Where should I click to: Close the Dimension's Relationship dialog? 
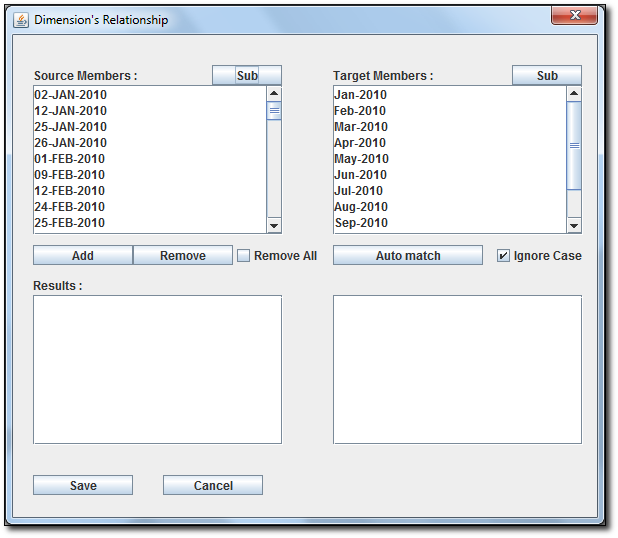pyautogui.click(x=577, y=16)
